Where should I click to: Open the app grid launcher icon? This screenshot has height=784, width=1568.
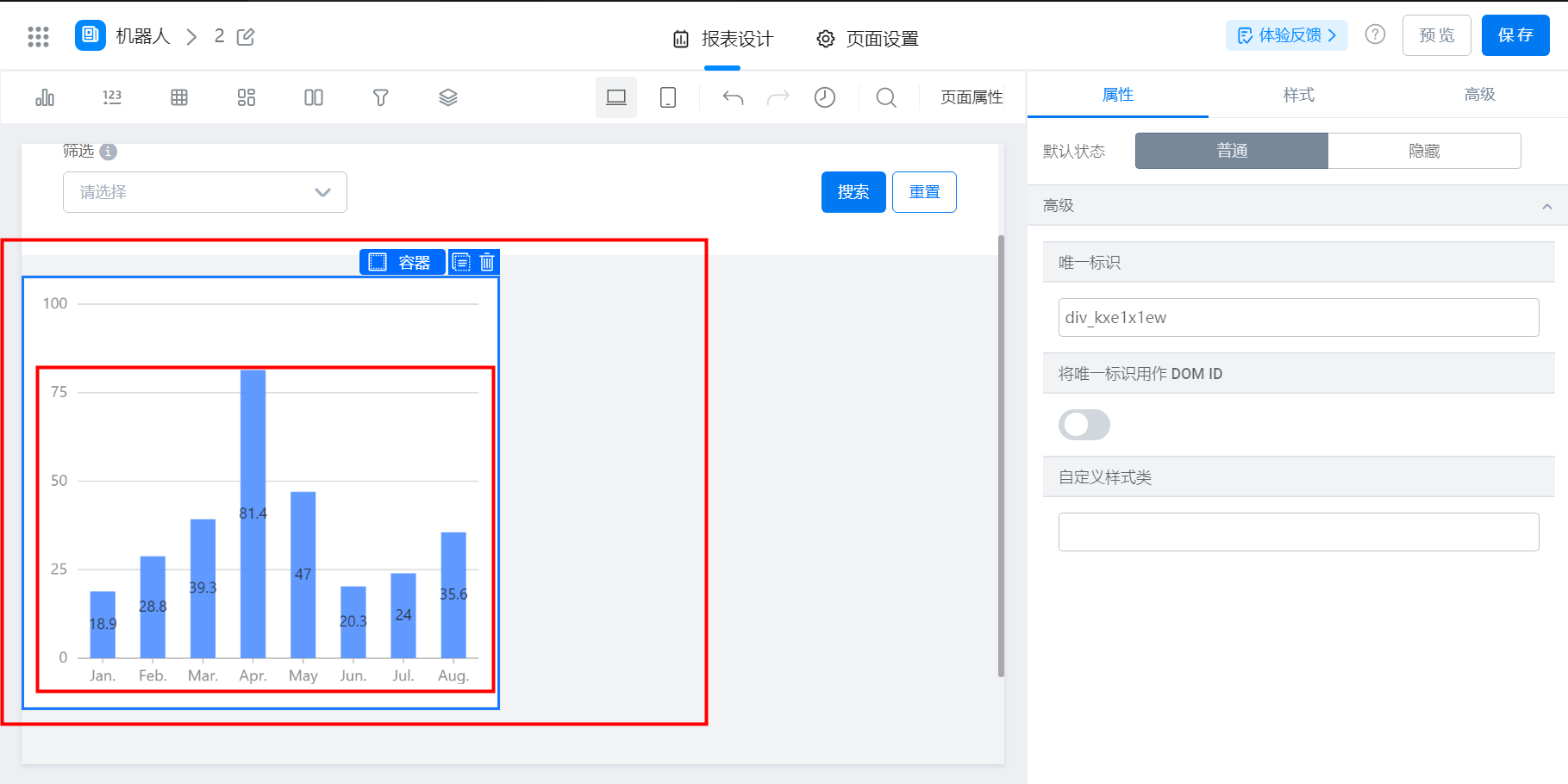(38, 36)
